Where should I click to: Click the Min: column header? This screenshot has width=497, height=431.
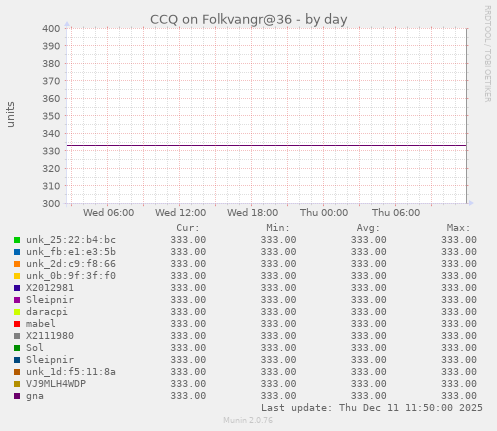click(278, 228)
